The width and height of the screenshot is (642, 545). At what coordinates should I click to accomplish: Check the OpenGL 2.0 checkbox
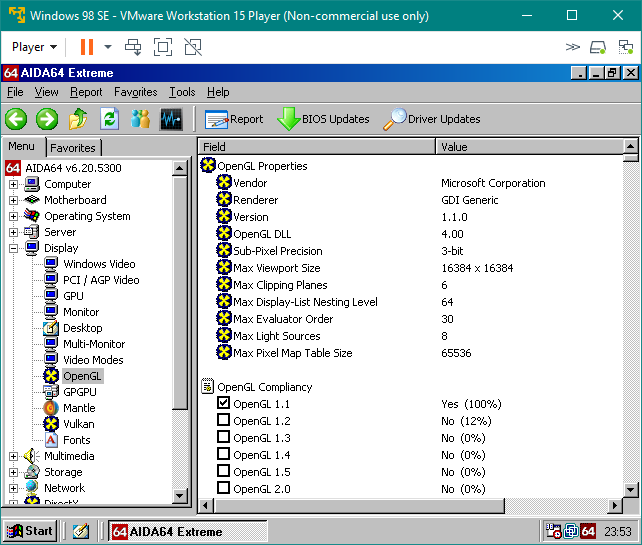point(224,489)
